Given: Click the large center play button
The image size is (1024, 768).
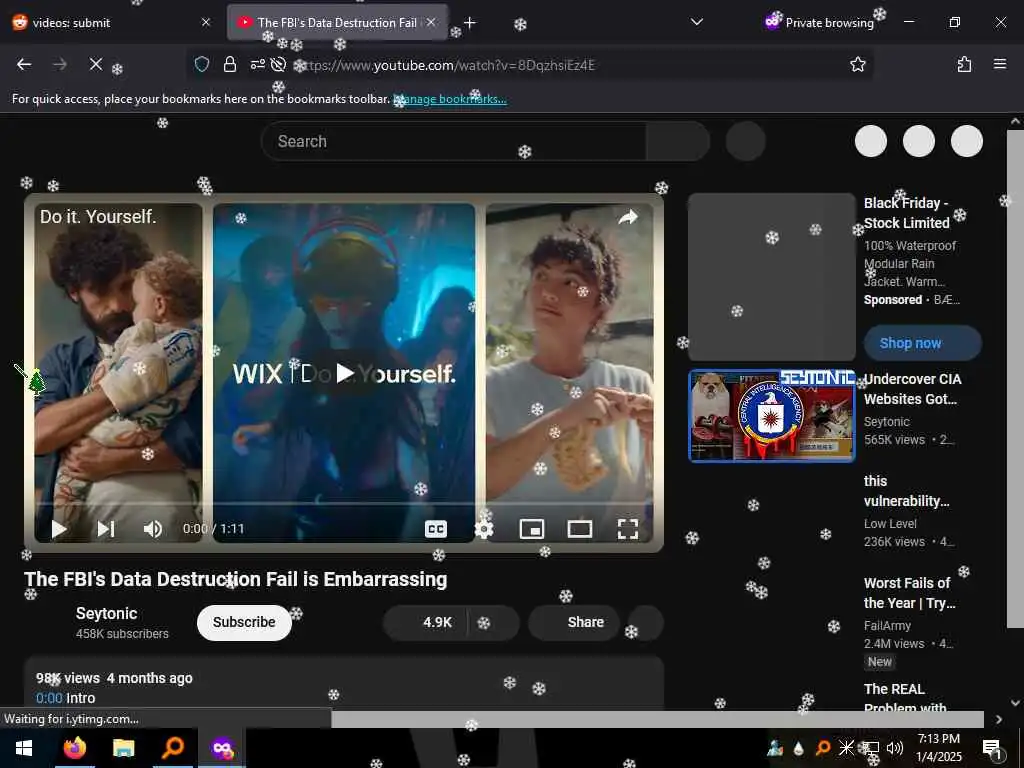Looking at the screenshot, I should click(344, 373).
